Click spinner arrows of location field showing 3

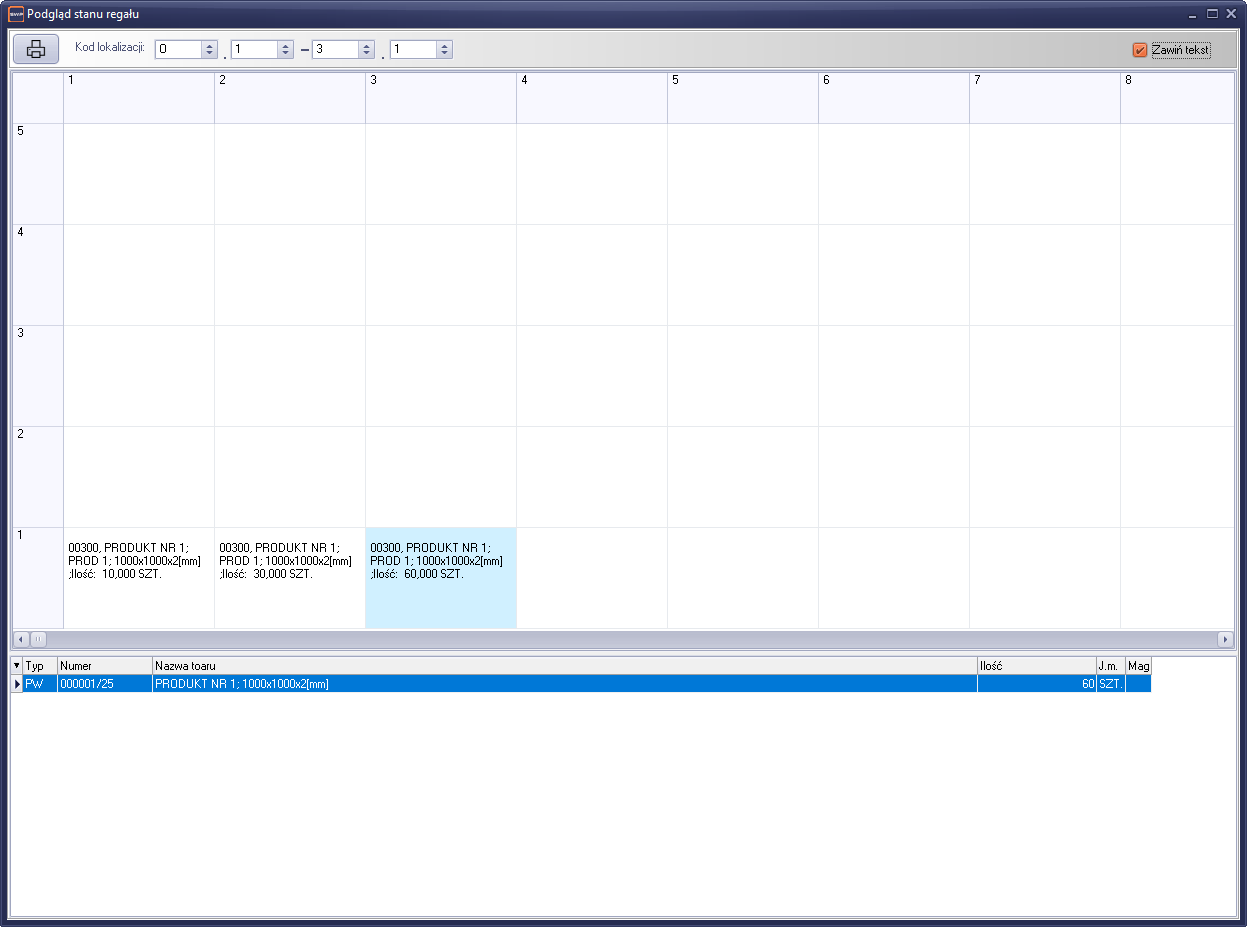tap(366, 49)
